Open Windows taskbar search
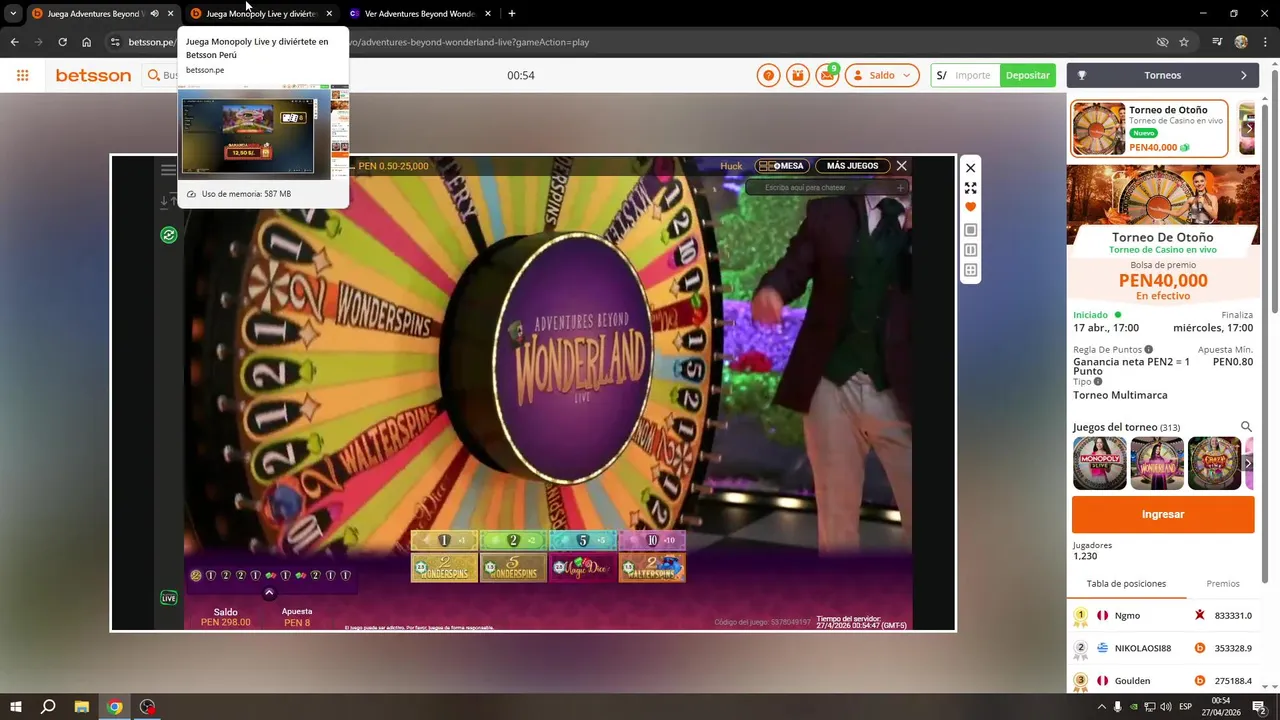Viewport: 1280px width, 720px height. point(48,707)
